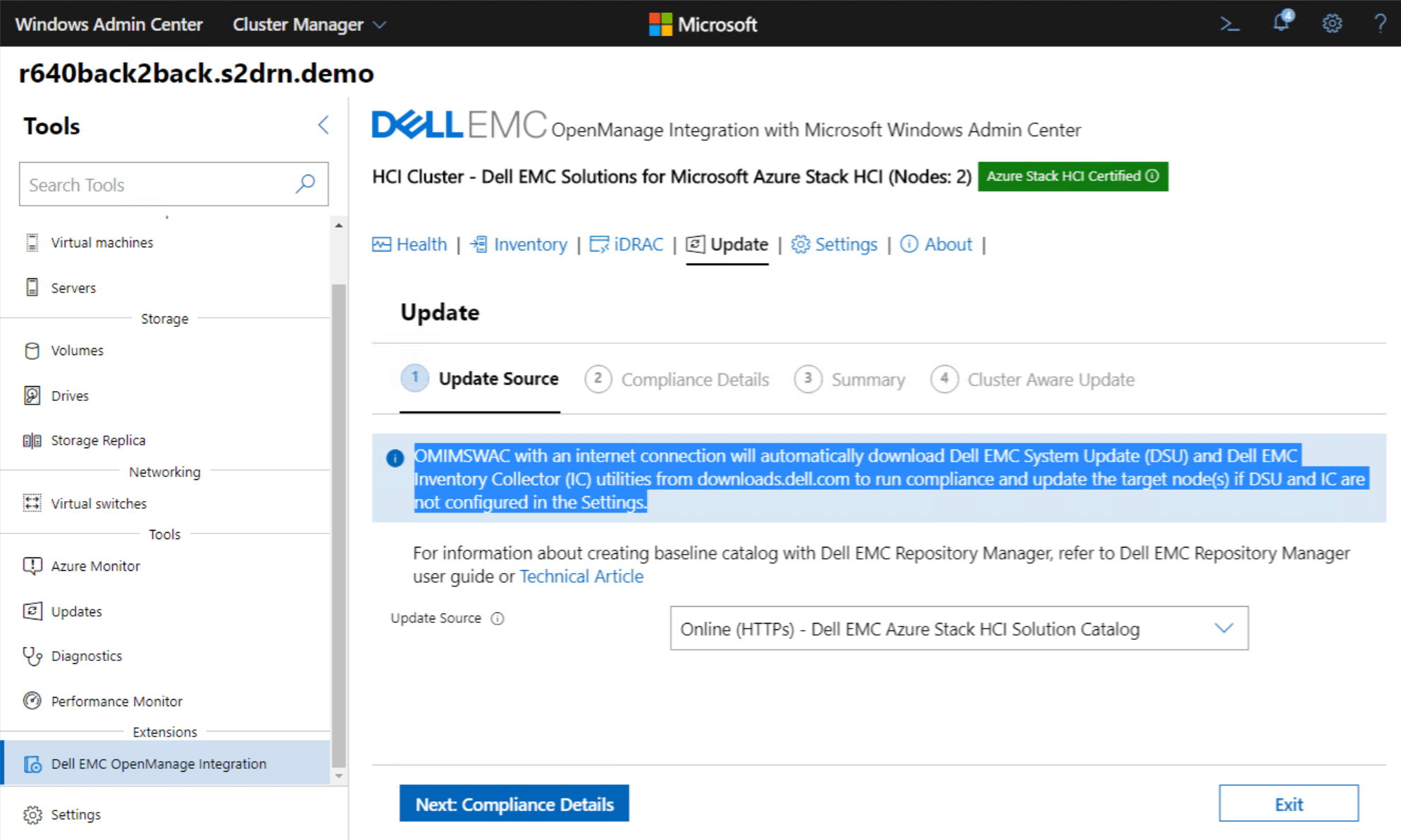Click the Azure Monitor icon
1401x840 pixels.
[32, 566]
